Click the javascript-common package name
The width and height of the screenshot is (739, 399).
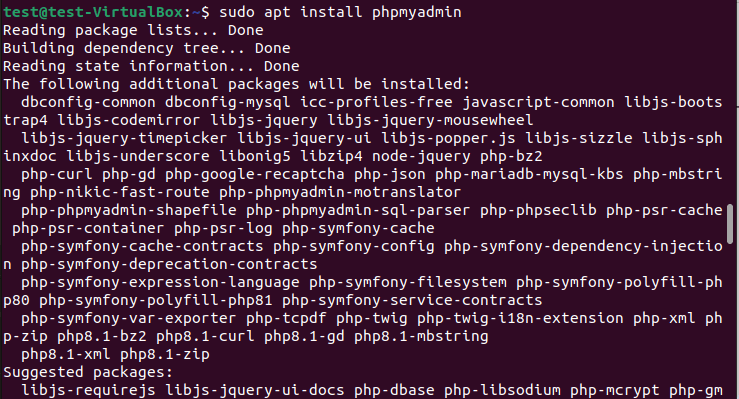(538, 102)
